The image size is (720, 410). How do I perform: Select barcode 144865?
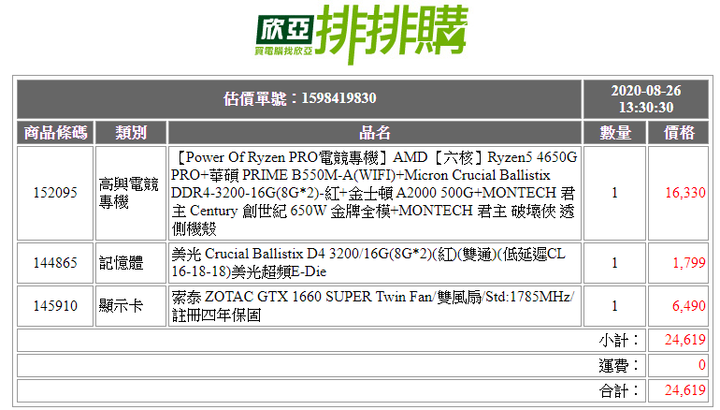(55, 263)
